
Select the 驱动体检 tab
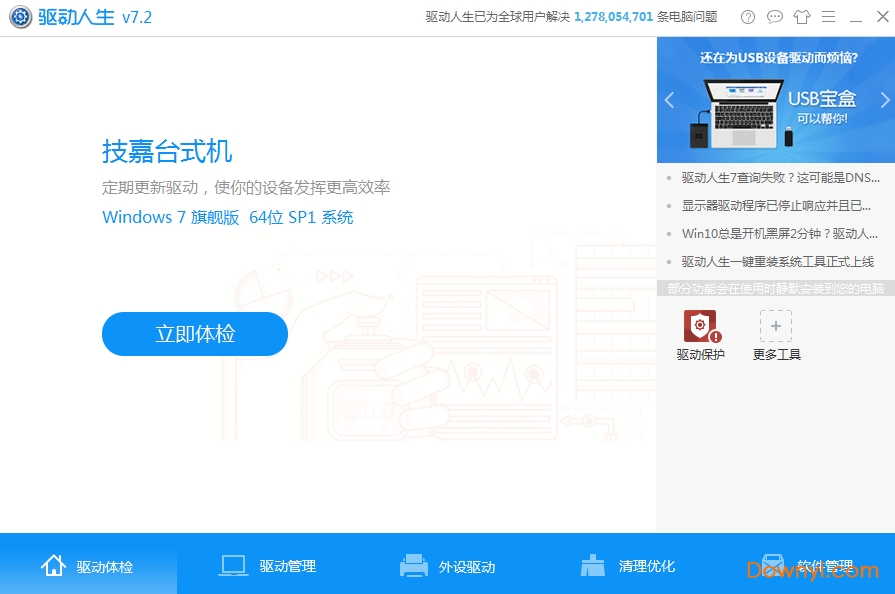click(x=88, y=566)
